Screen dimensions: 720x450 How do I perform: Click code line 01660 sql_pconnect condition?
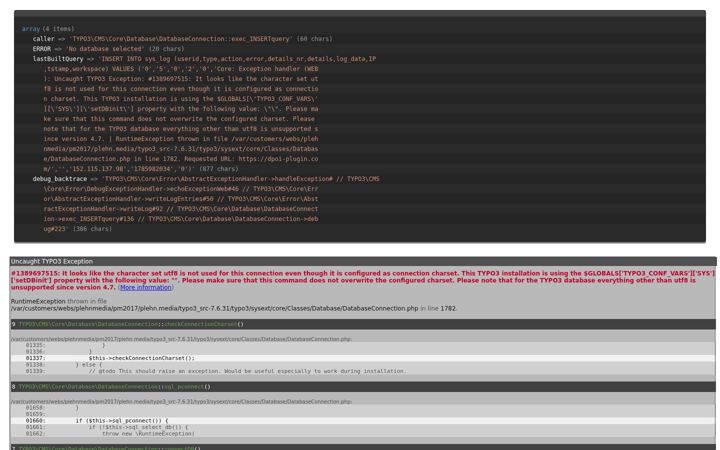coord(363,421)
